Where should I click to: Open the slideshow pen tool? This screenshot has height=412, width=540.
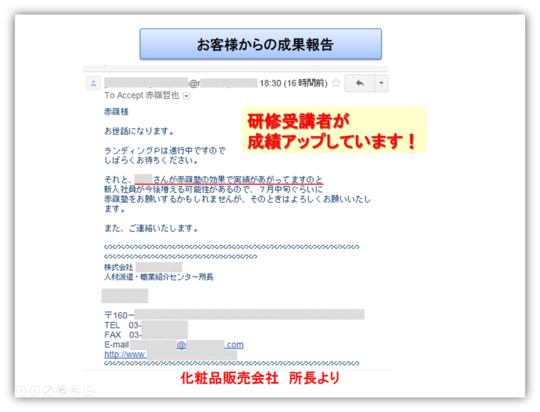(48, 390)
